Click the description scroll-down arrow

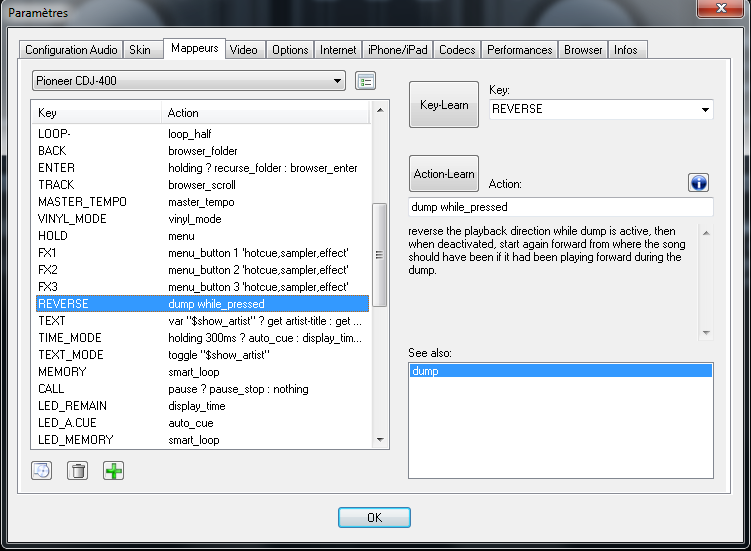(706, 333)
